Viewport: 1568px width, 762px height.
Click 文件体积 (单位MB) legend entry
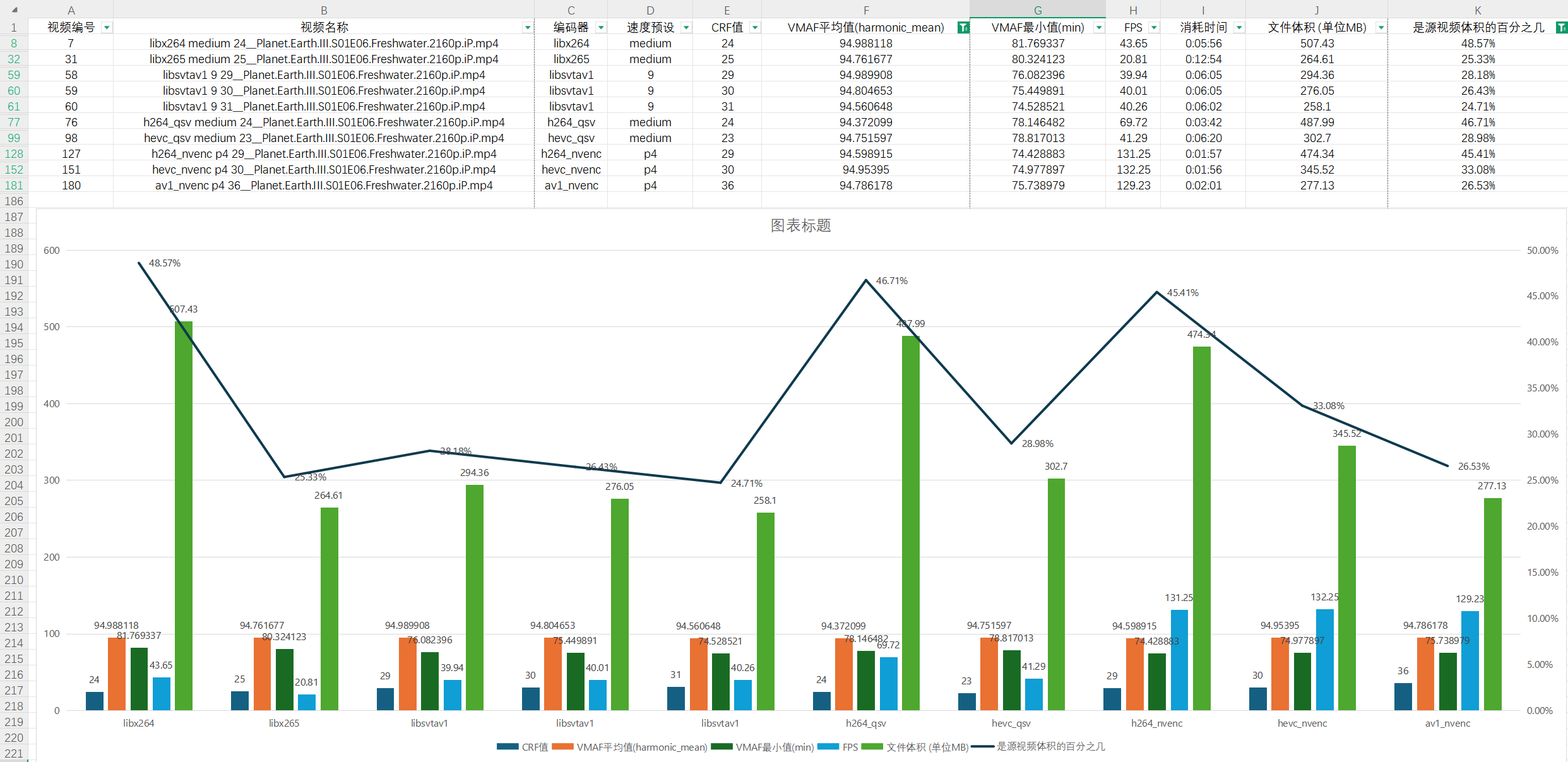pyautogui.click(x=927, y=747)
